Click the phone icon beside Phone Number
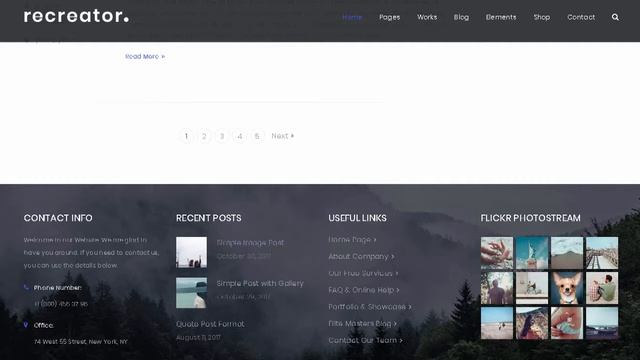 coord(26,287)
